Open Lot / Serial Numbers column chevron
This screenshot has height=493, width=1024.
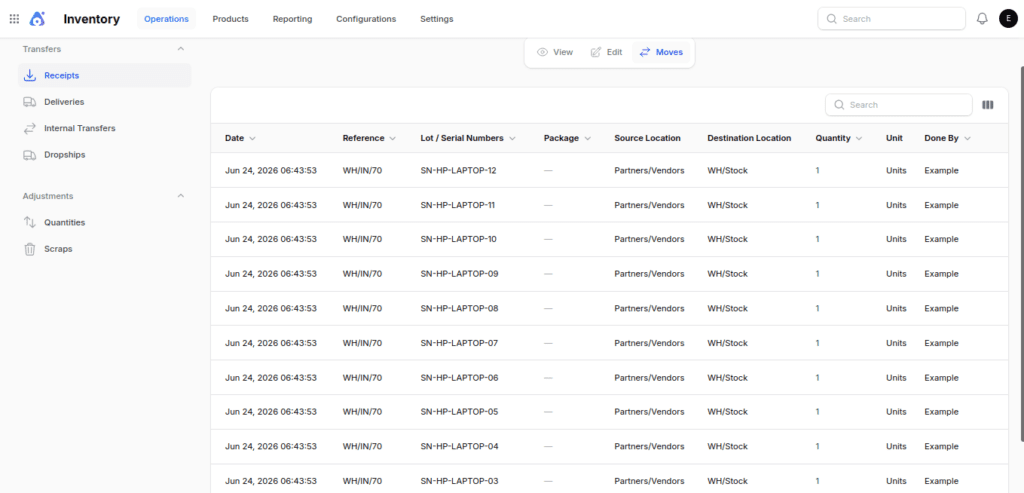(512, 138)
